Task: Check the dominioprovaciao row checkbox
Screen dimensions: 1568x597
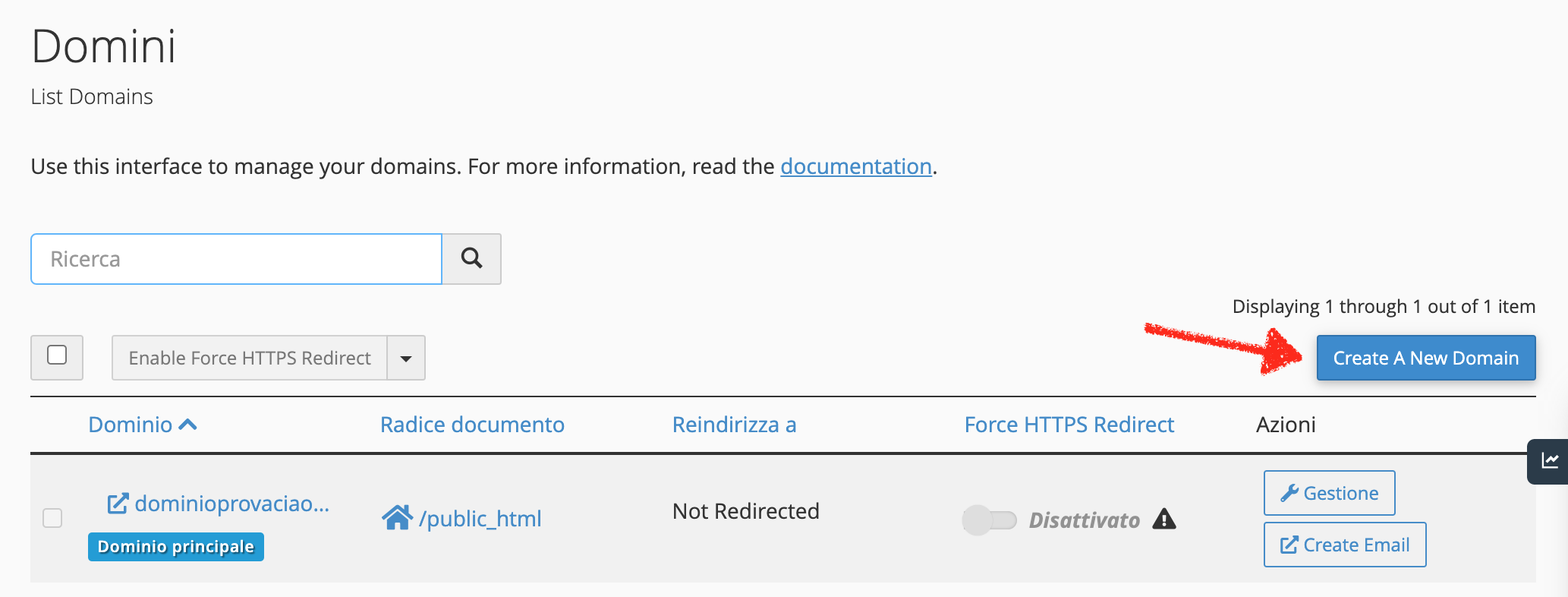Action: coord(52,518)
